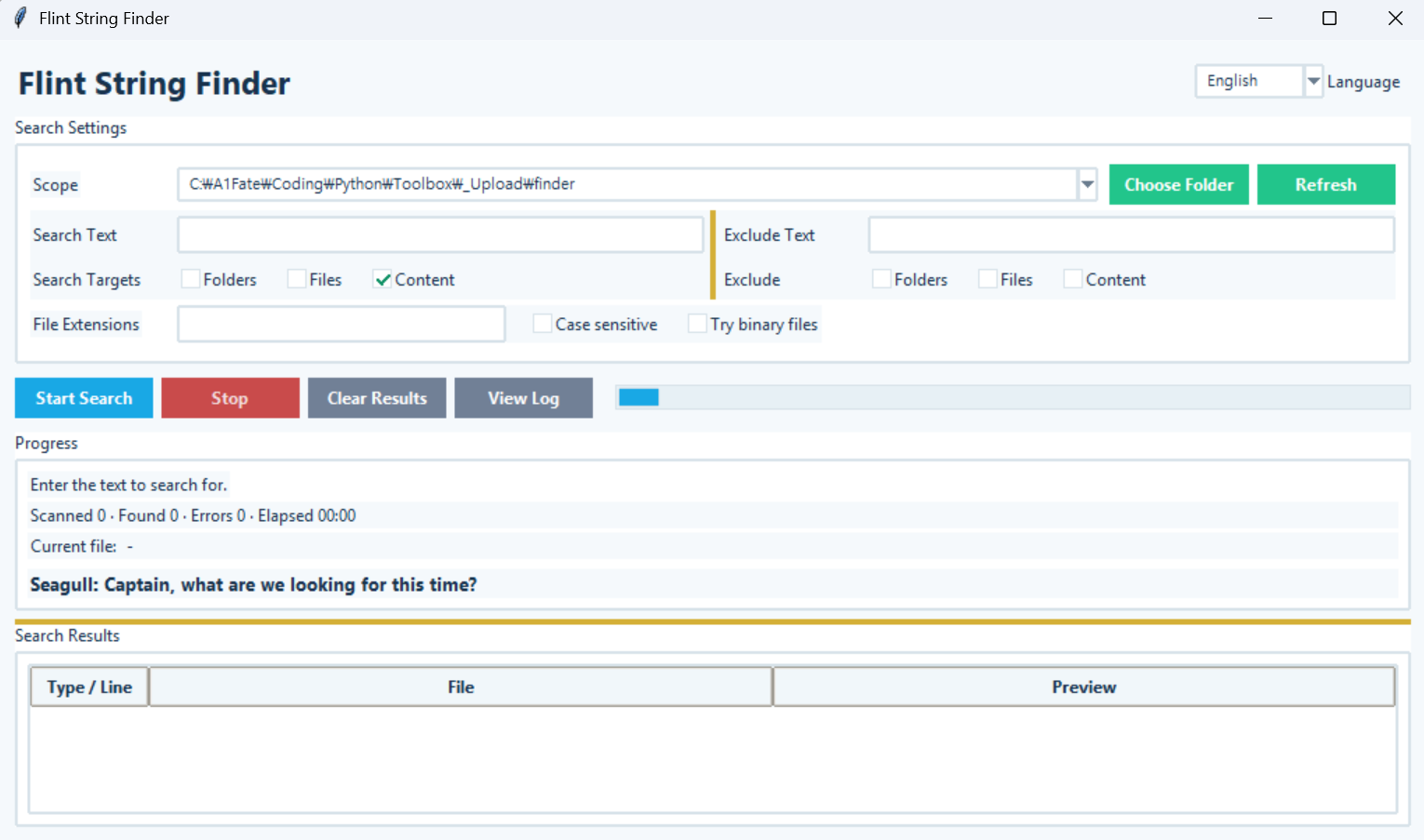Click the search progress bar
The image size is (1424, 840).
pyautogui.click(x=1013, y=397)
